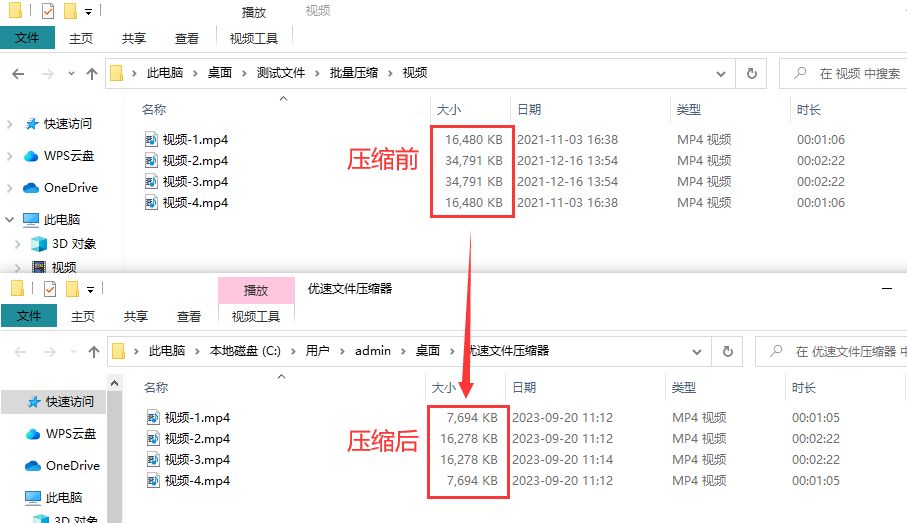Click 批量压缩 in the top address path
Image resolution: width=907 pixels, height=523 pixels.
[x=353, y=73]
